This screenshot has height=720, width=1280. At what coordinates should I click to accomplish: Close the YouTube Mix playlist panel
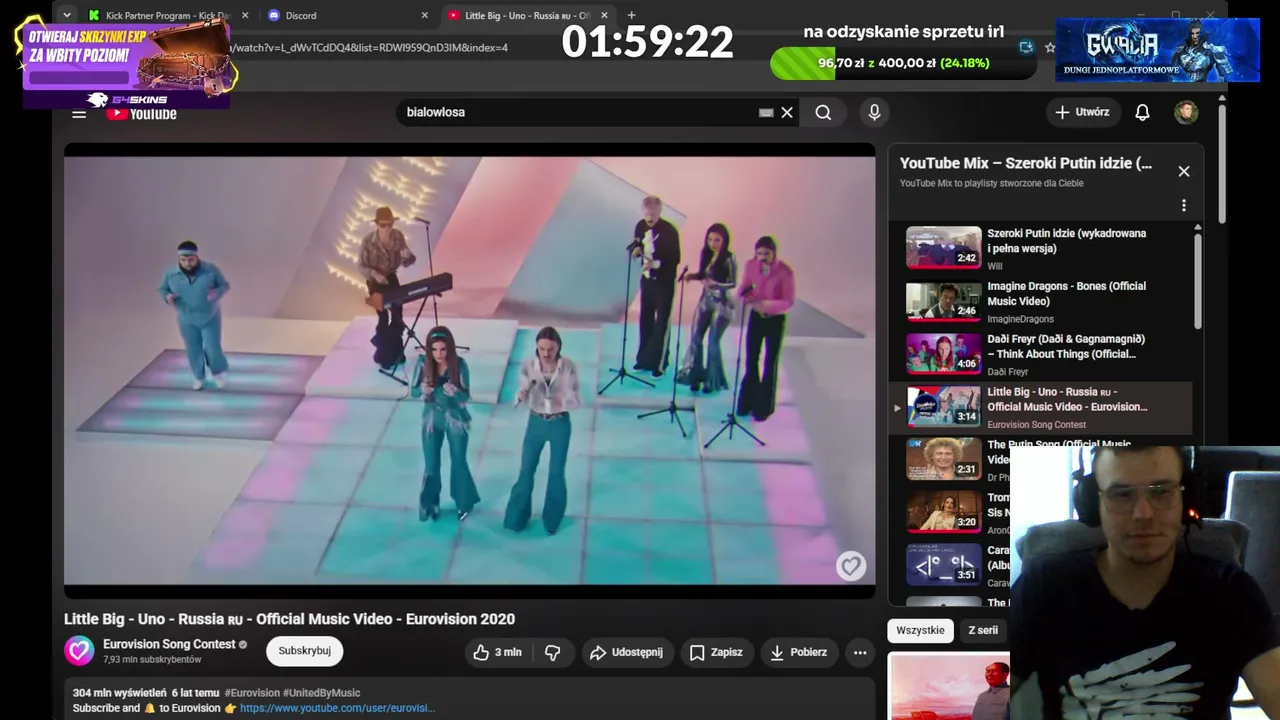(x=1184, y=171)
